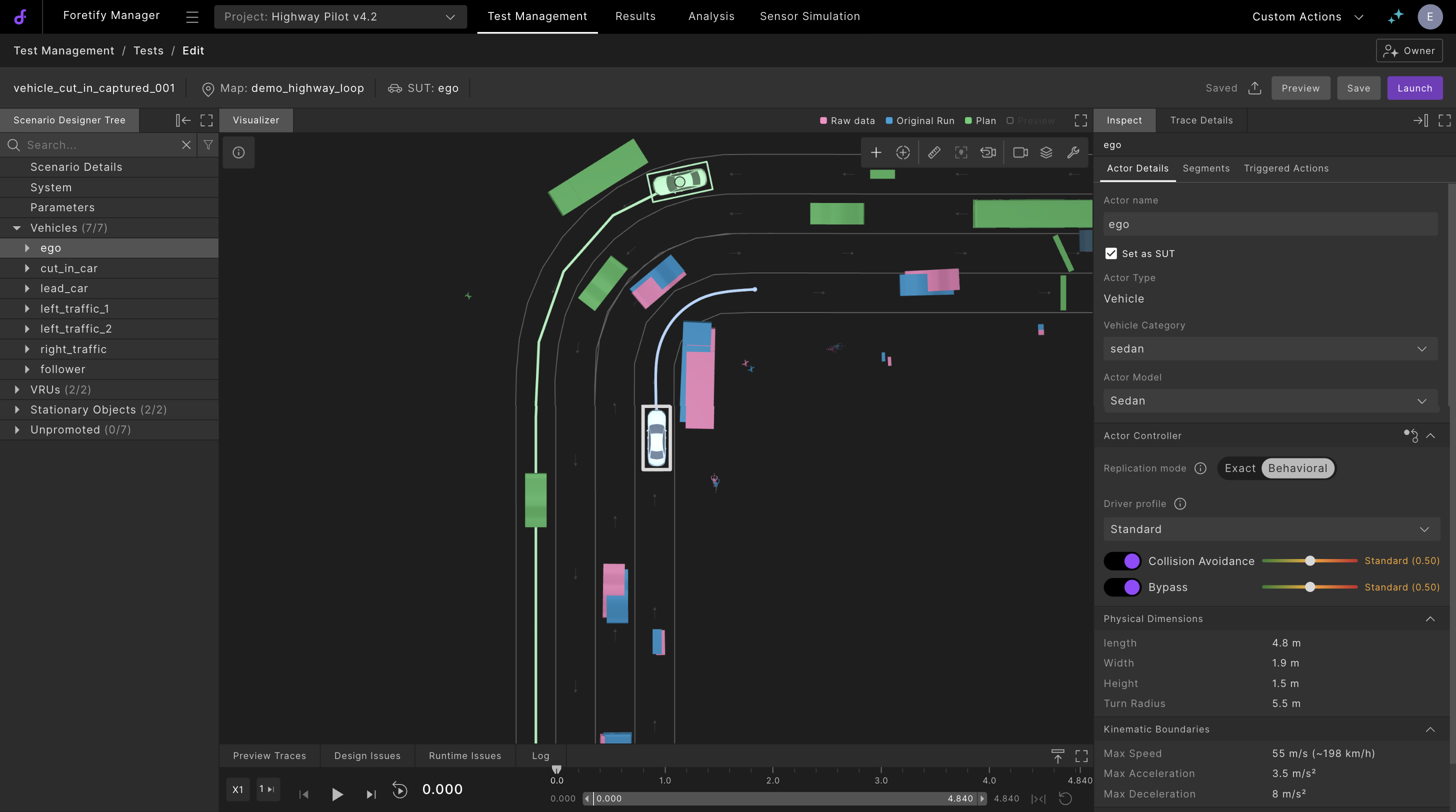Click the loop replay icon in playback bar

click(x=399, y=790)
